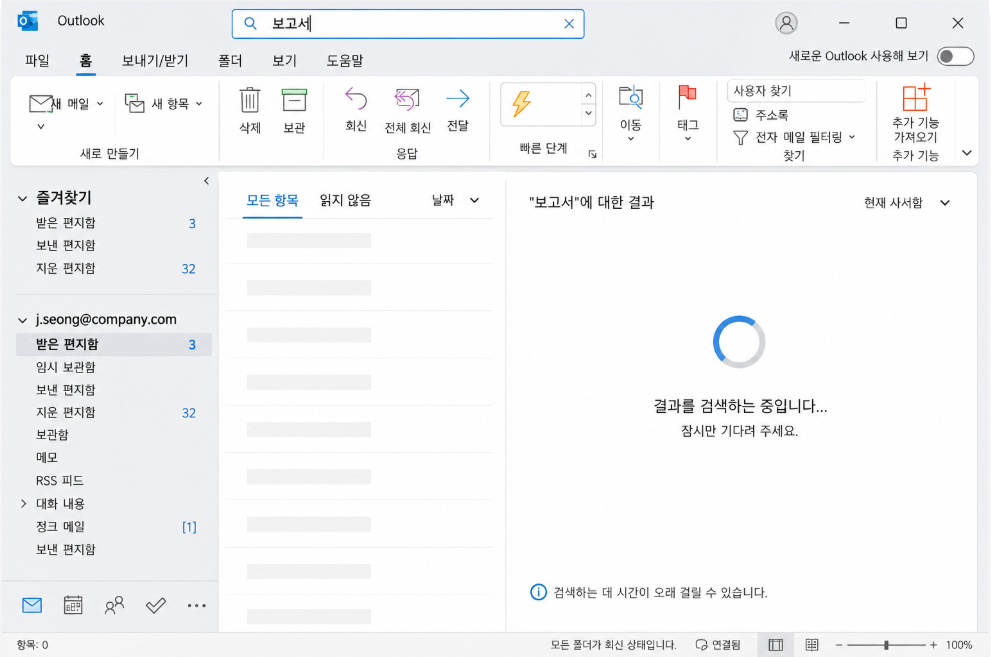Viewport: 991px width, 657px height.
Task: Toggle 새로운 Outlook 사용해 보기 switch
Action: click(x=955, y=56)
